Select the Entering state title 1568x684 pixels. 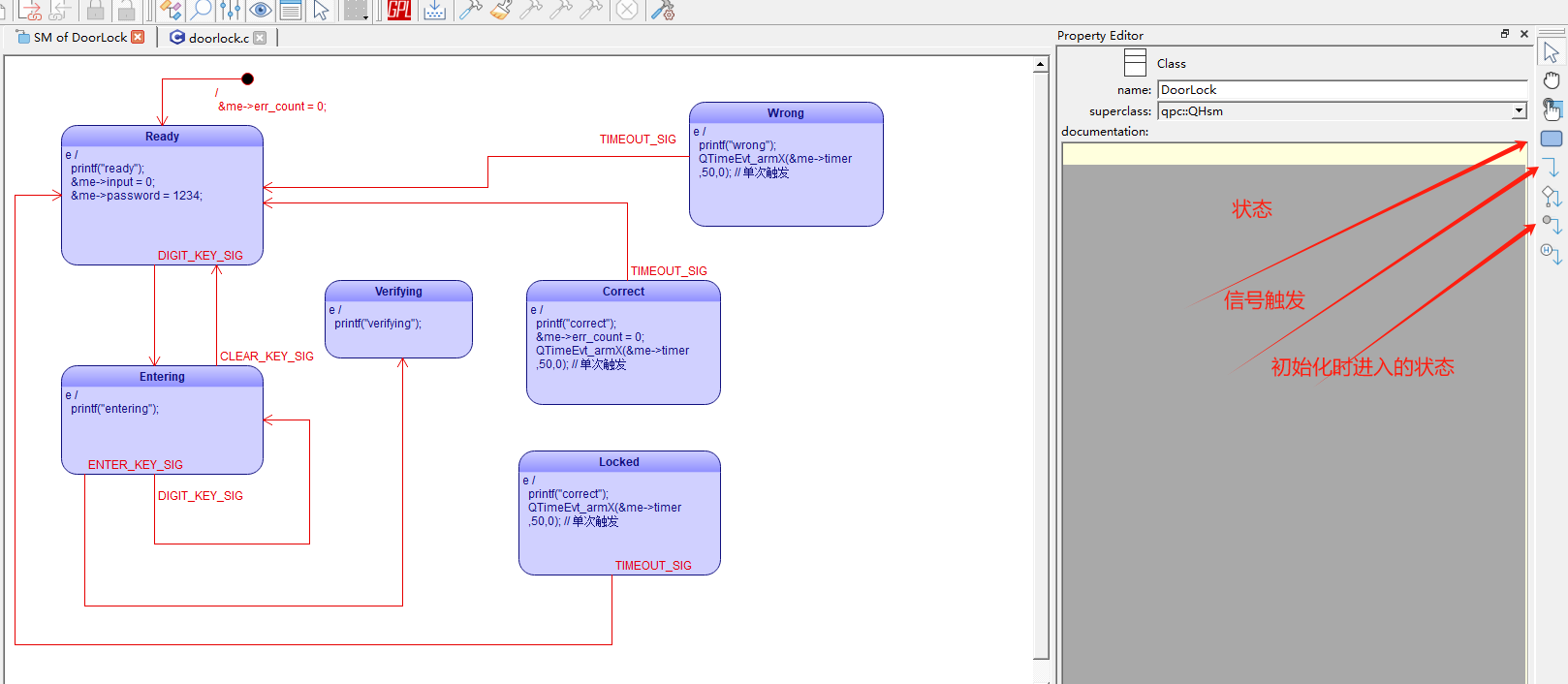point(162,377)
